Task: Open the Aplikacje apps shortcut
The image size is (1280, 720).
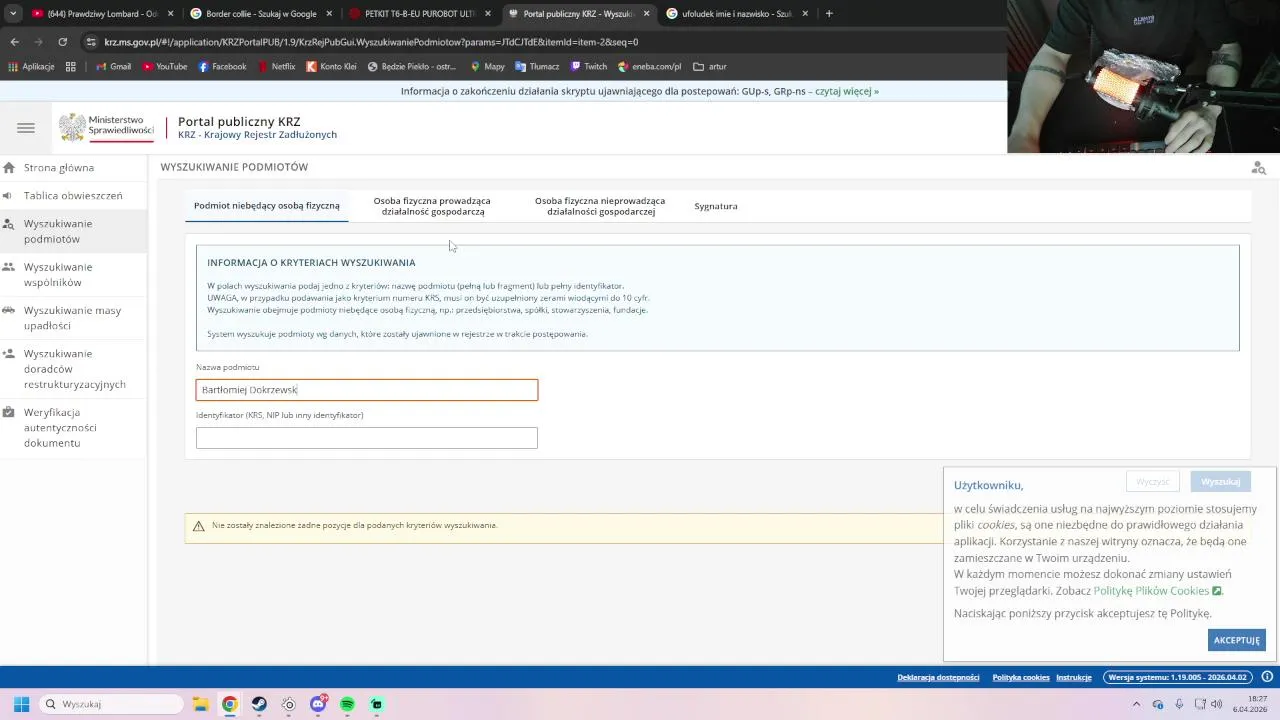Action: click(31, 67)
